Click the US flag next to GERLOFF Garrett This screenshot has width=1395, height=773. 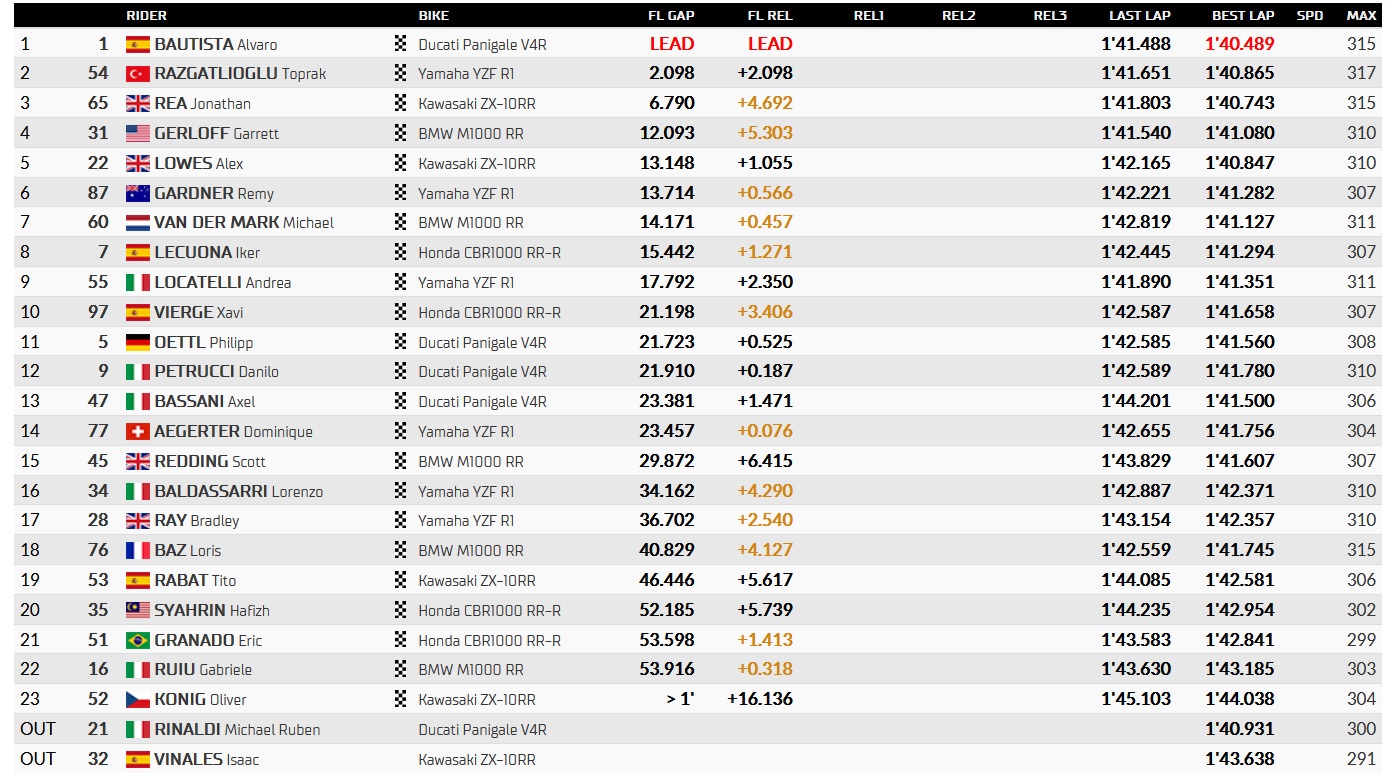(138, 133)
